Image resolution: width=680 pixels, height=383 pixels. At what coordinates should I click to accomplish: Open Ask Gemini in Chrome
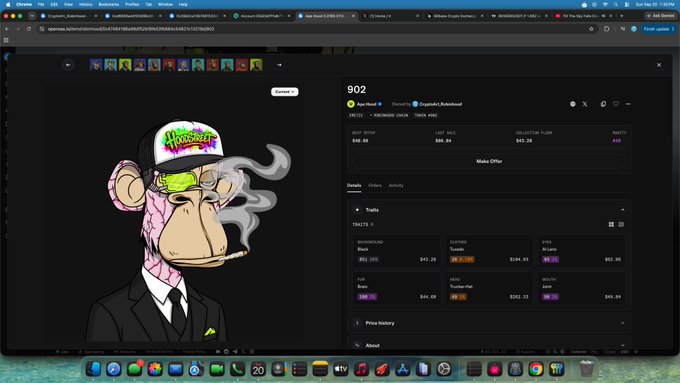coord(660,16)
